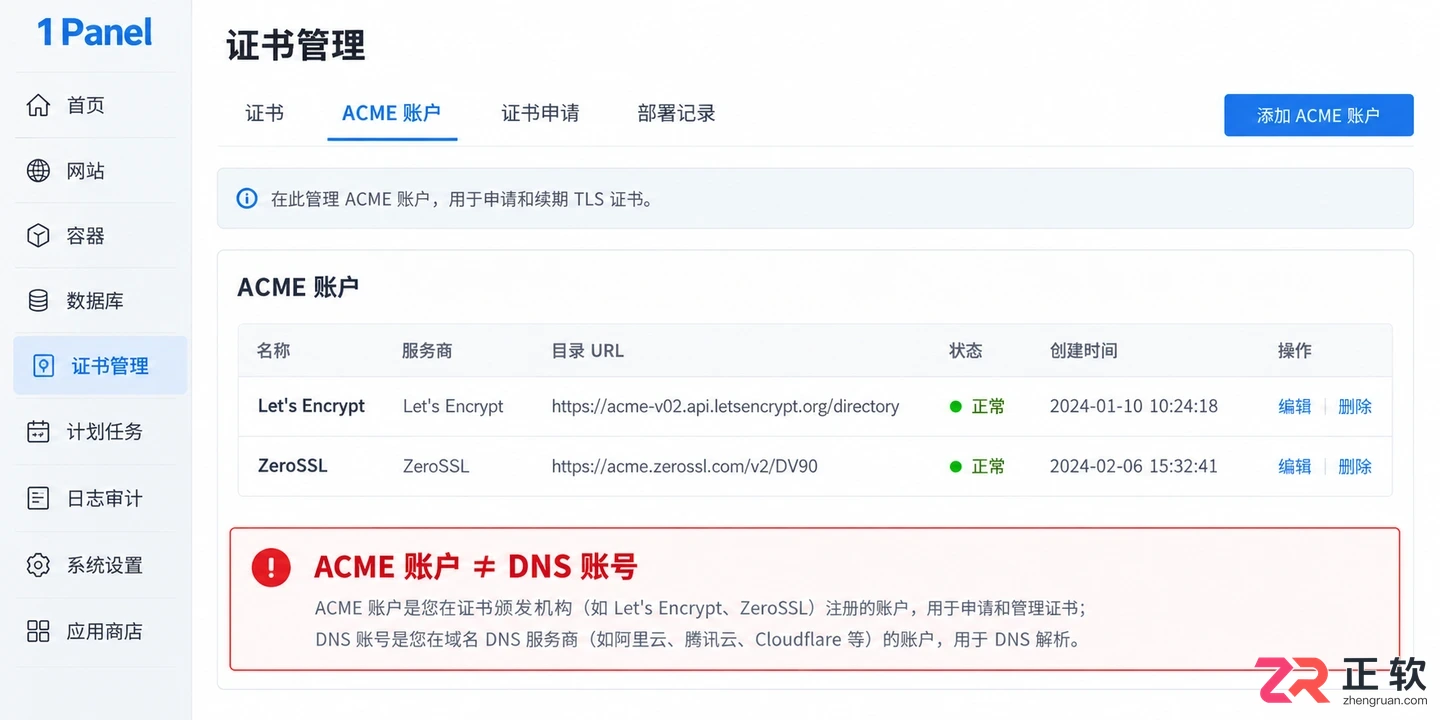1440x720 pixels.
Task: Click the log icon beside 日志审计
Action: pos(38,498)
